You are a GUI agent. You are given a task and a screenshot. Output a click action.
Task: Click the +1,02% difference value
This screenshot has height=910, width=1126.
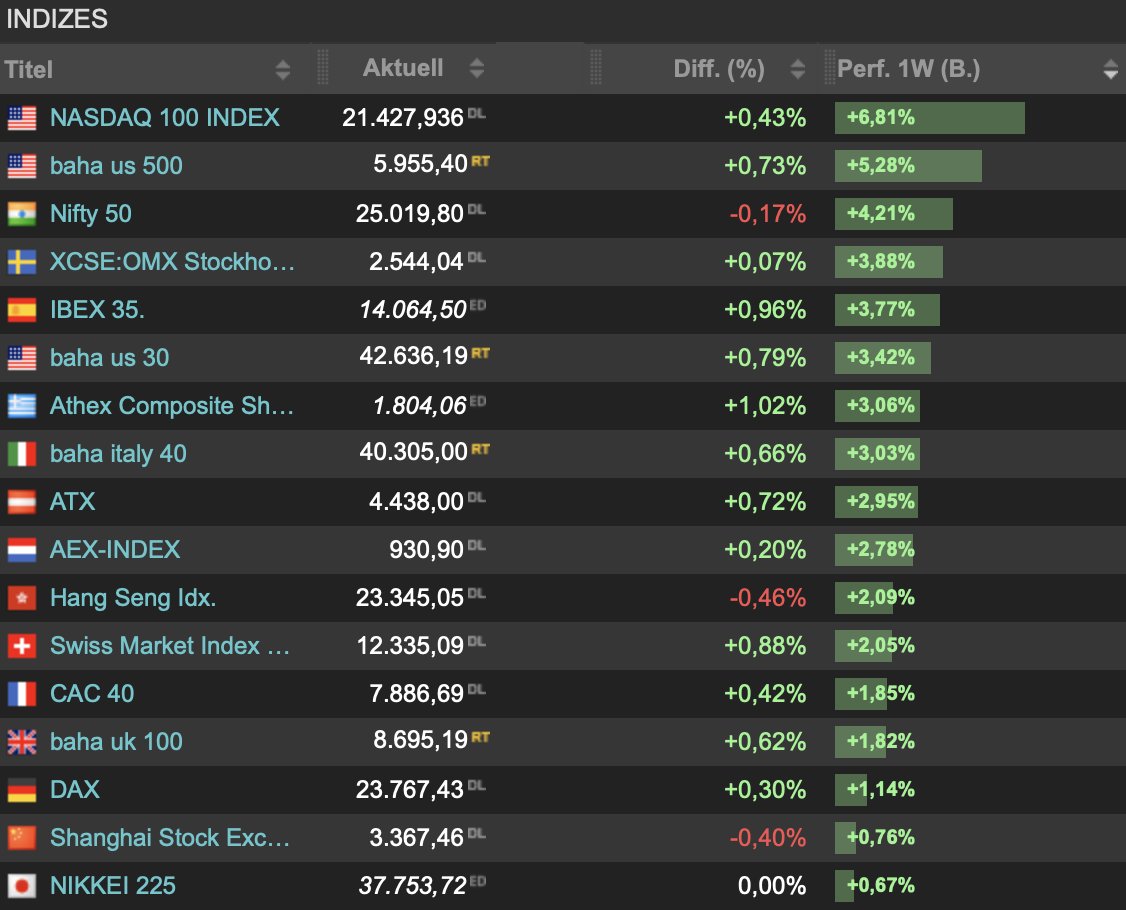[765, 406]
